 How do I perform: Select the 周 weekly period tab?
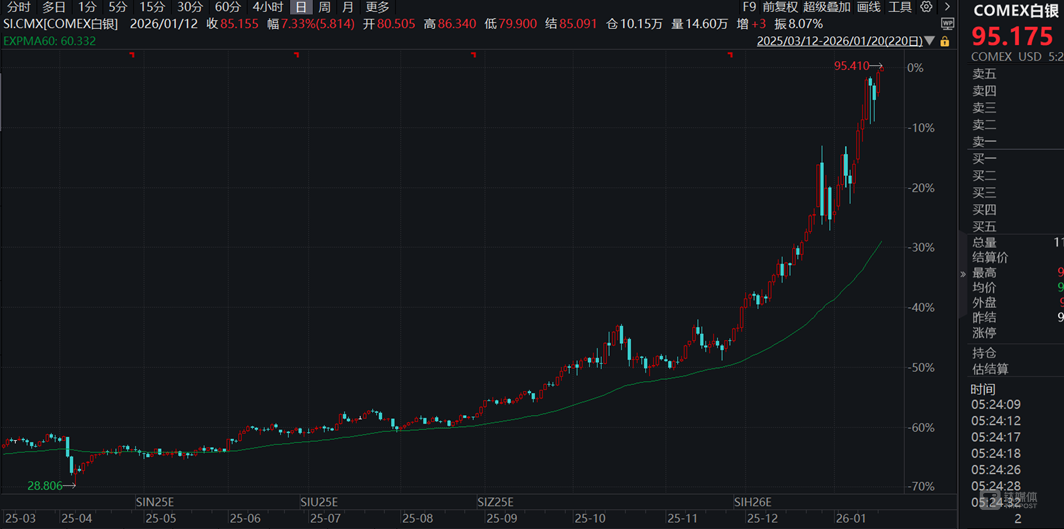point(324,7)
